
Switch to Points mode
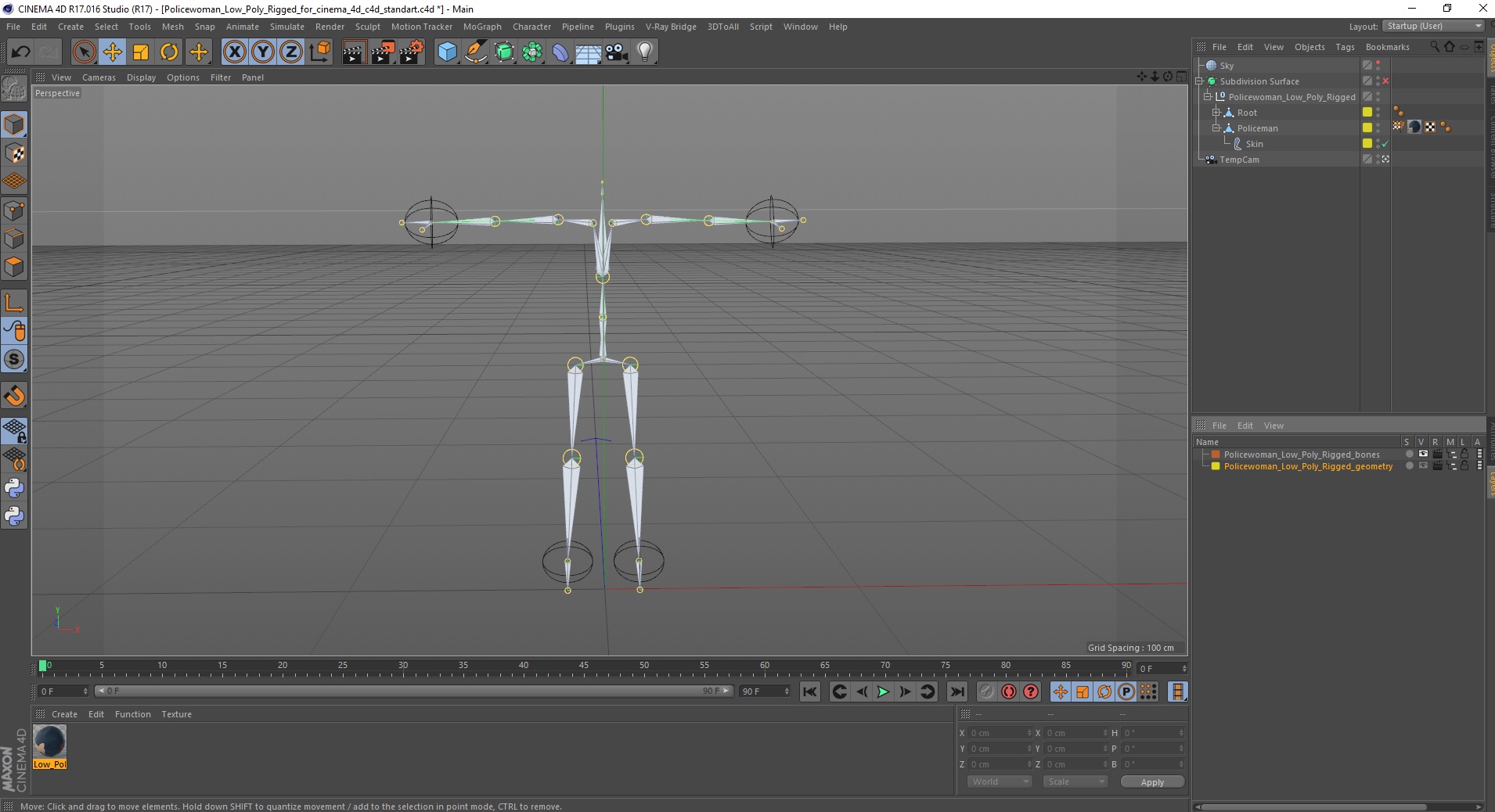(14, 210)
